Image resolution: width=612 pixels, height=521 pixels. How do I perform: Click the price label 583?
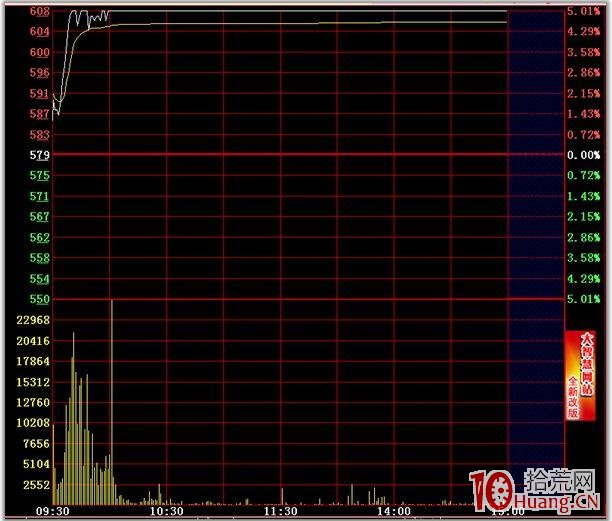tap(40, 135)
